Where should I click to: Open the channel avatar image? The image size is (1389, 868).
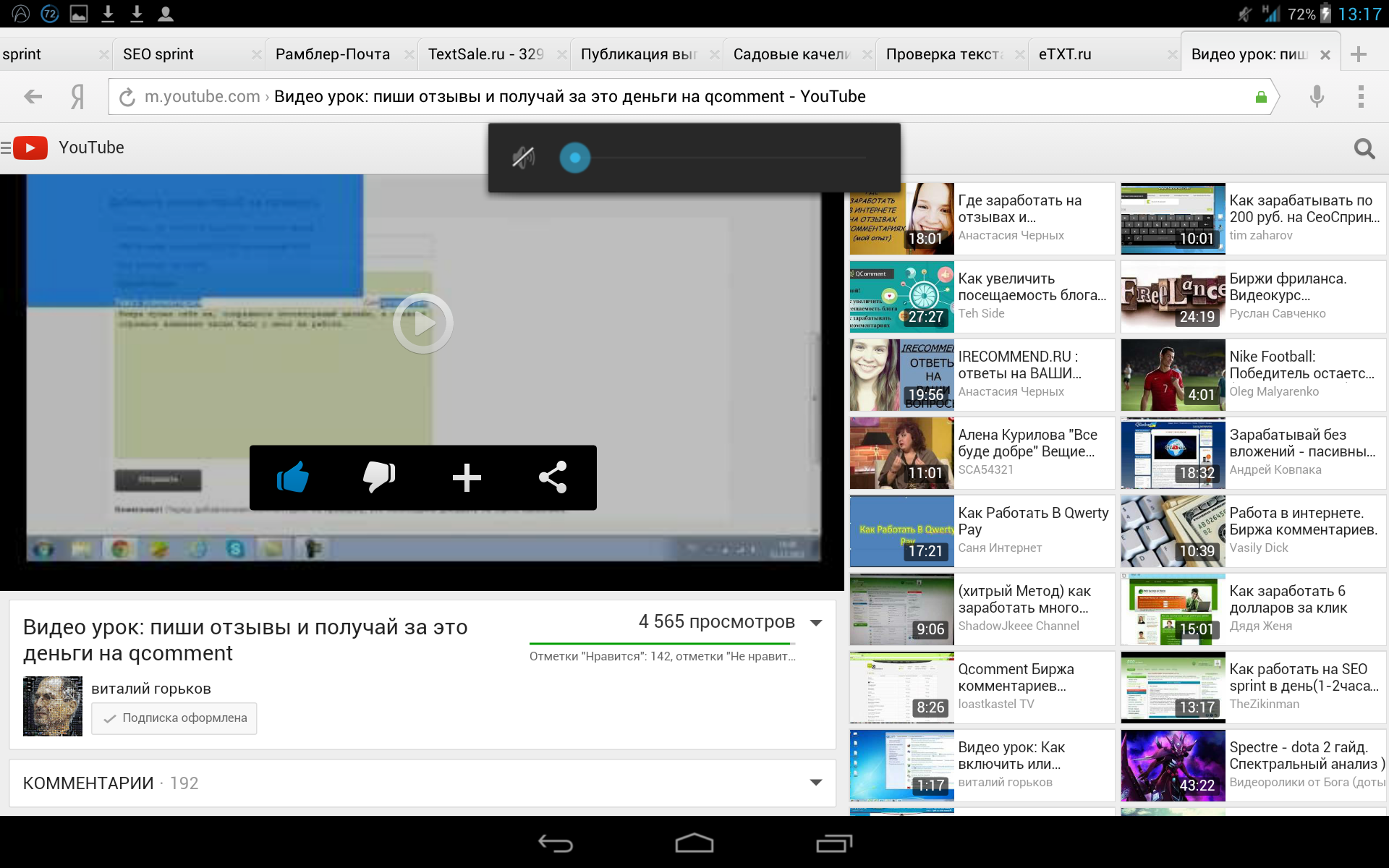(53, 706)
